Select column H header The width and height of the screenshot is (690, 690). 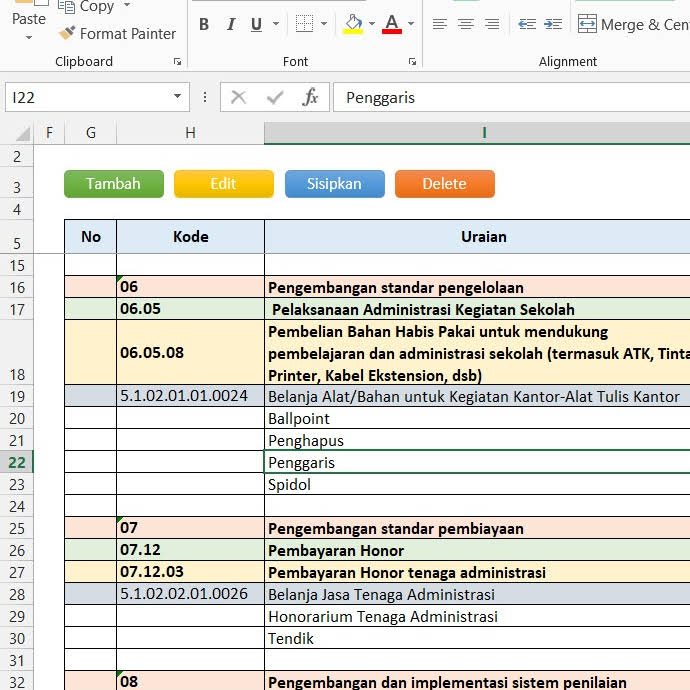click(190, 133)
